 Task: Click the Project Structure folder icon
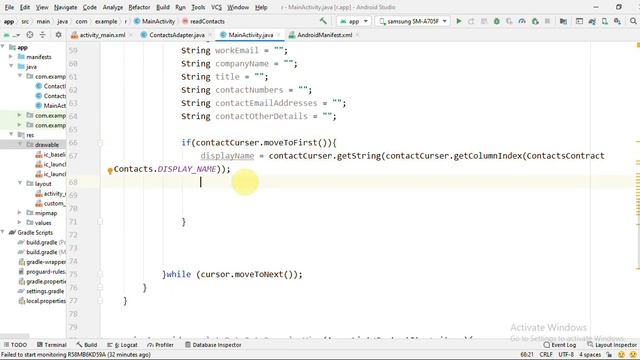563,21
